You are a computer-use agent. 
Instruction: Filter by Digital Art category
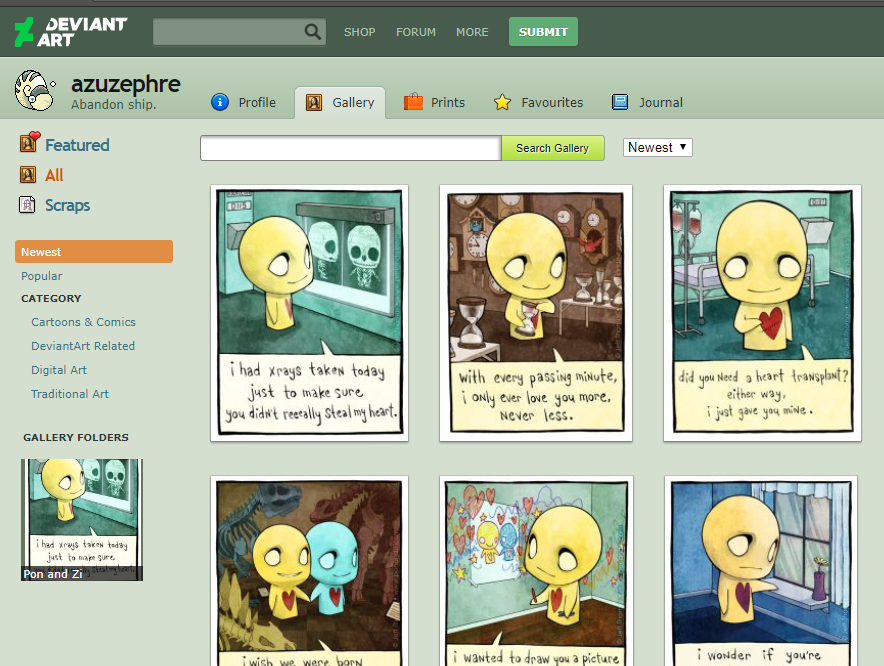(59, 370)
